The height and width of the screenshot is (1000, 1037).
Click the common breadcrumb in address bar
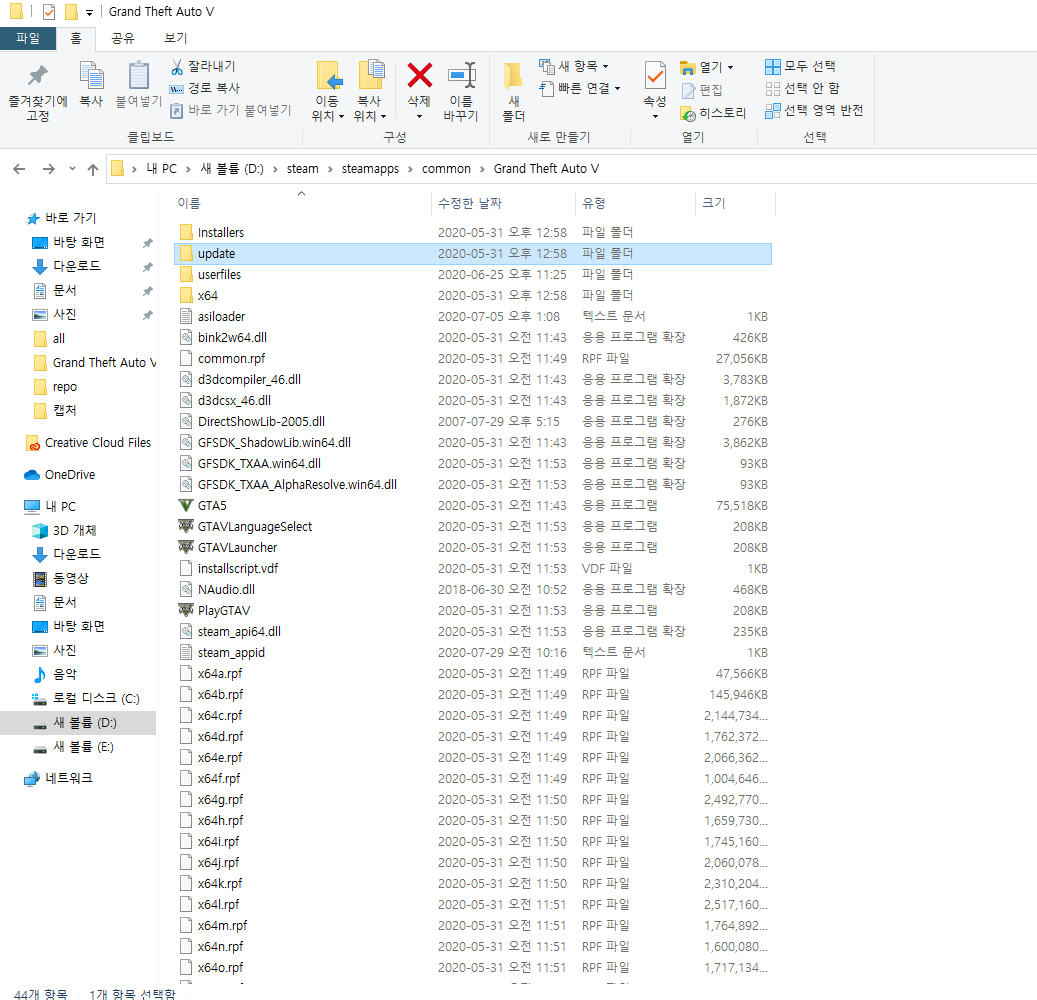tap(446, 169)
